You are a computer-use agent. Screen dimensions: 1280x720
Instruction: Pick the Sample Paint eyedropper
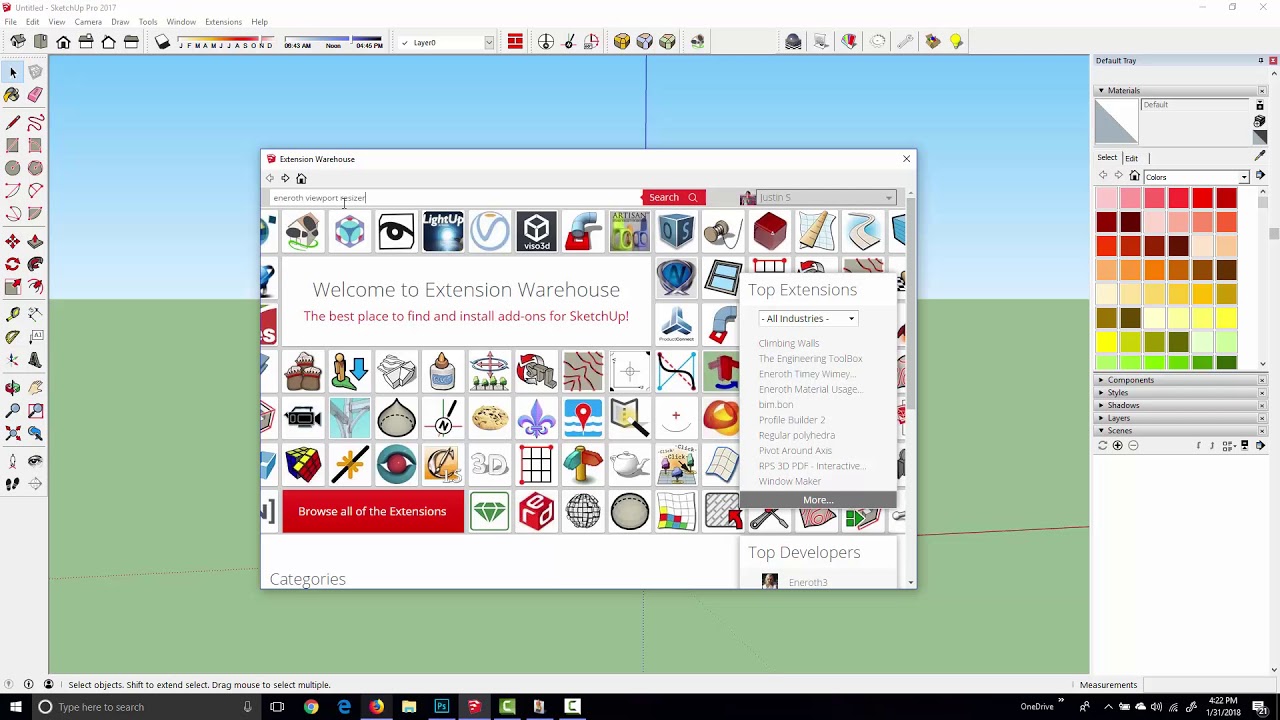(x=1260, y=156)
